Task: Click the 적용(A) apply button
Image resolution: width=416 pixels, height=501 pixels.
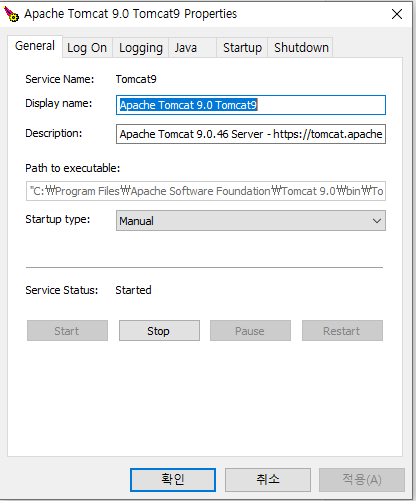Action: pyautogui.click(x=362, y=480)
